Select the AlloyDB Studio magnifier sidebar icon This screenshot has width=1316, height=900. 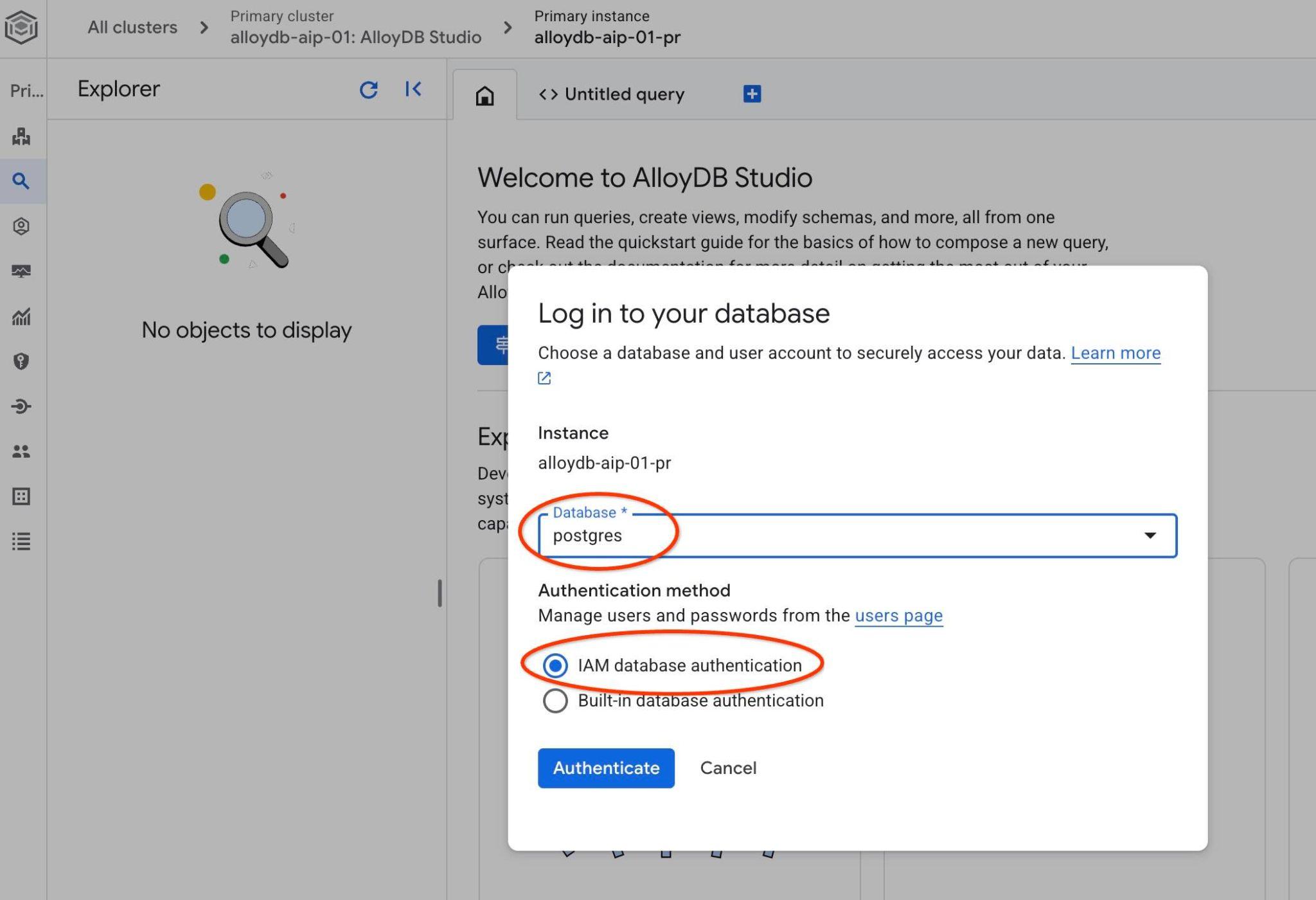pyautogui.click(x=21, y=181)
